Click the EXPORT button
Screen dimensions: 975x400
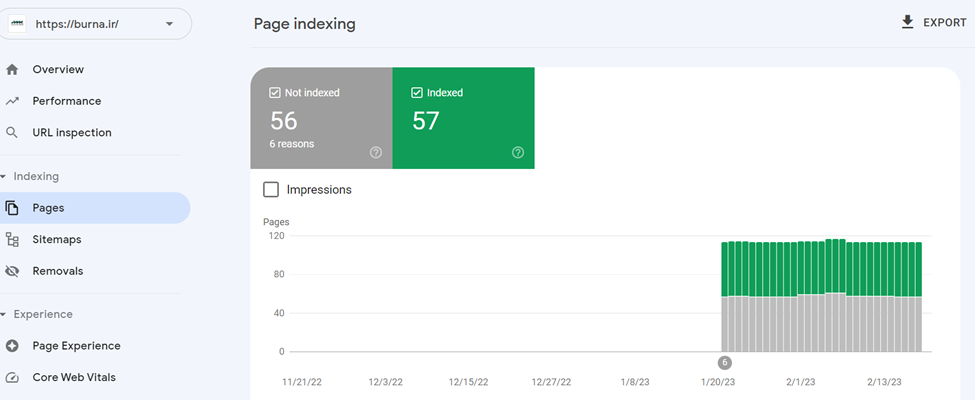pyautogui.click(x=933, y=23)
